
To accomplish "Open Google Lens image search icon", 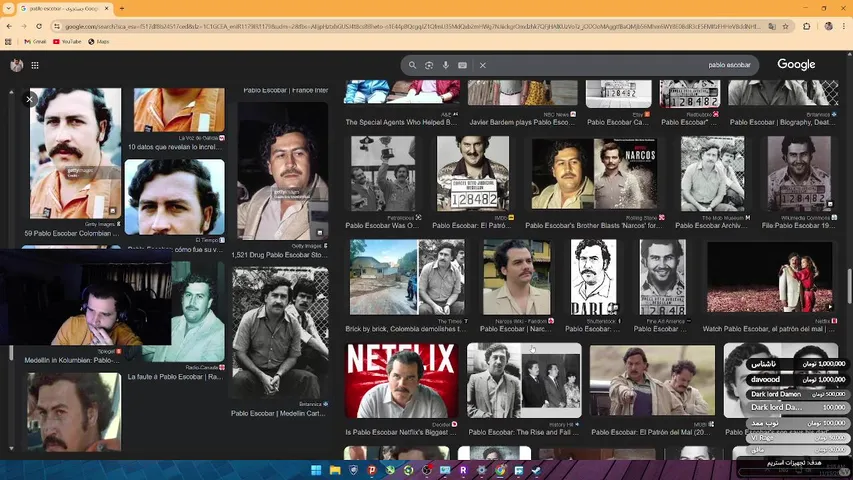I will tap(429, 65).
